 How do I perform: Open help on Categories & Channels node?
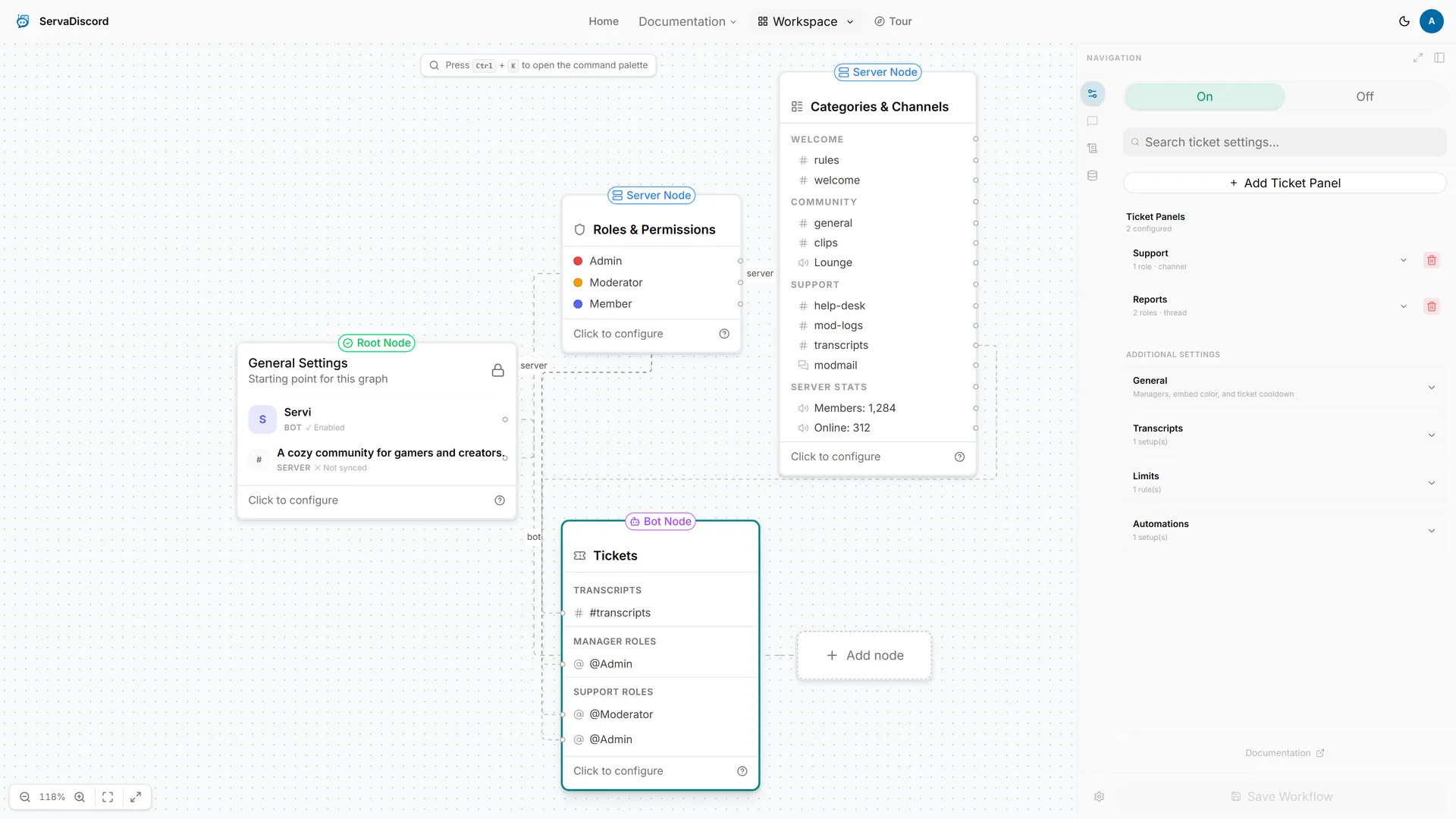click(x=959, y=457)
